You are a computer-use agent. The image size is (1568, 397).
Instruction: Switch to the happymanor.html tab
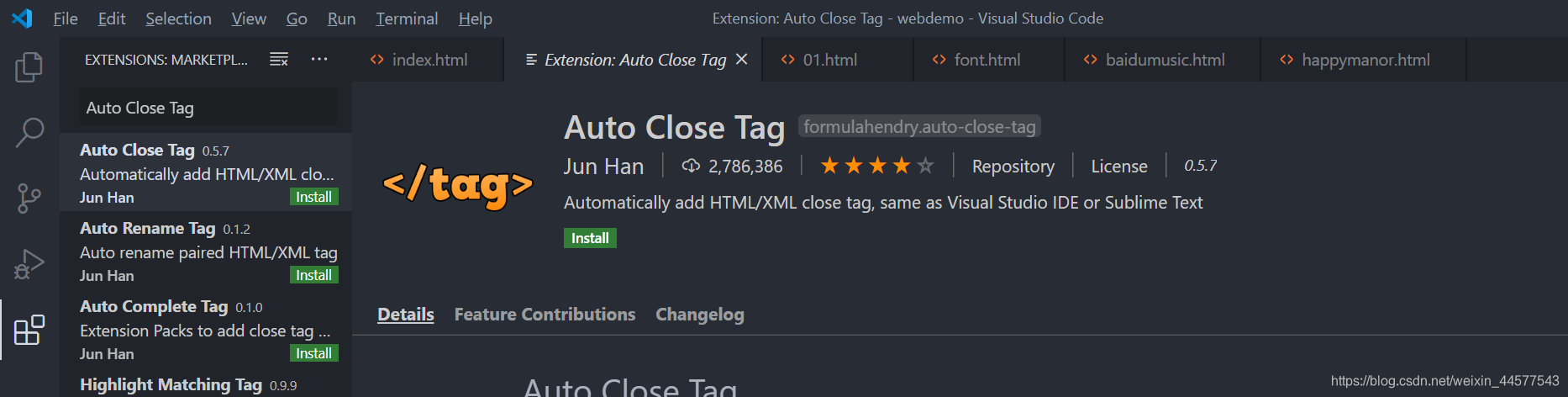[x=1364, y=60]
